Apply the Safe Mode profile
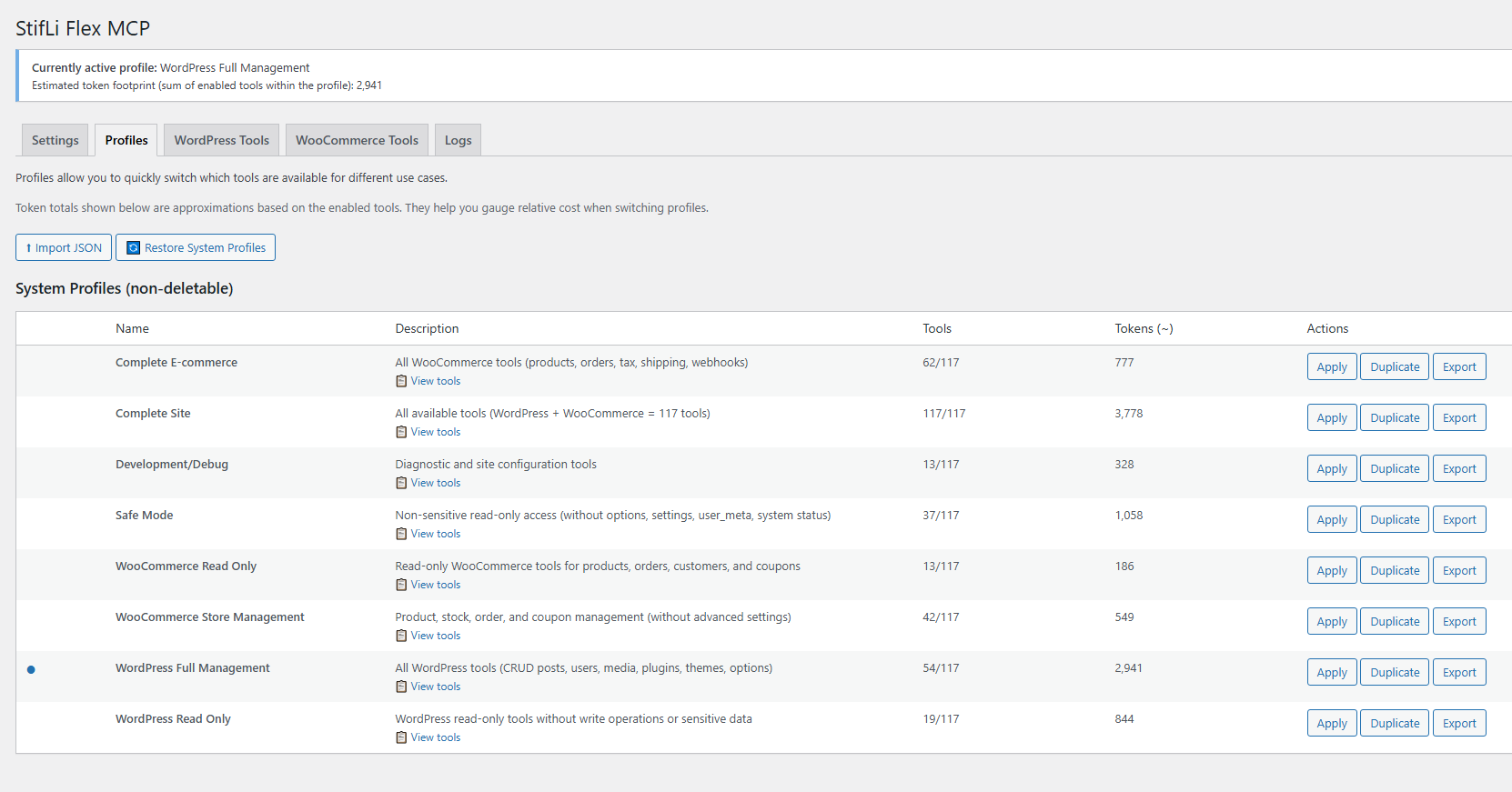1512x792 pixels. pyautogui.click(x=1332, y=520)
